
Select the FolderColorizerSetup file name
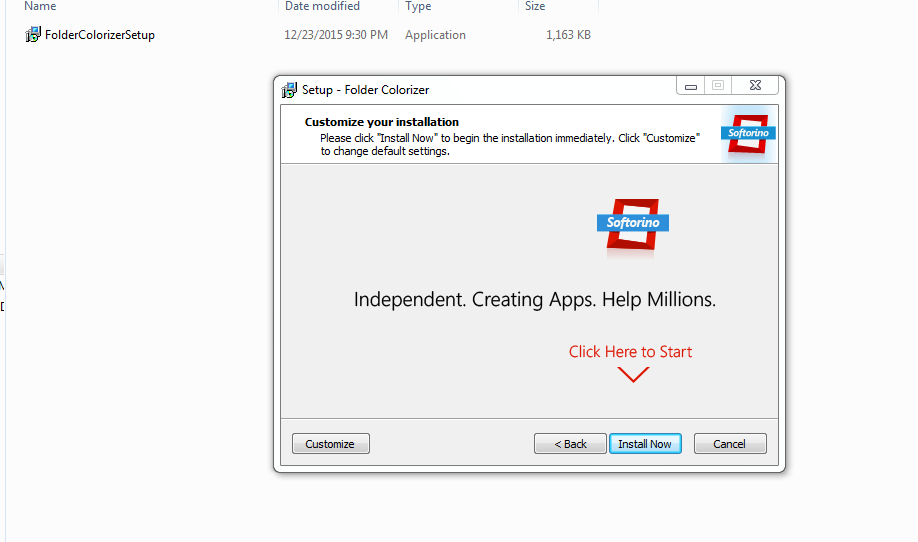tap(100, 35)
